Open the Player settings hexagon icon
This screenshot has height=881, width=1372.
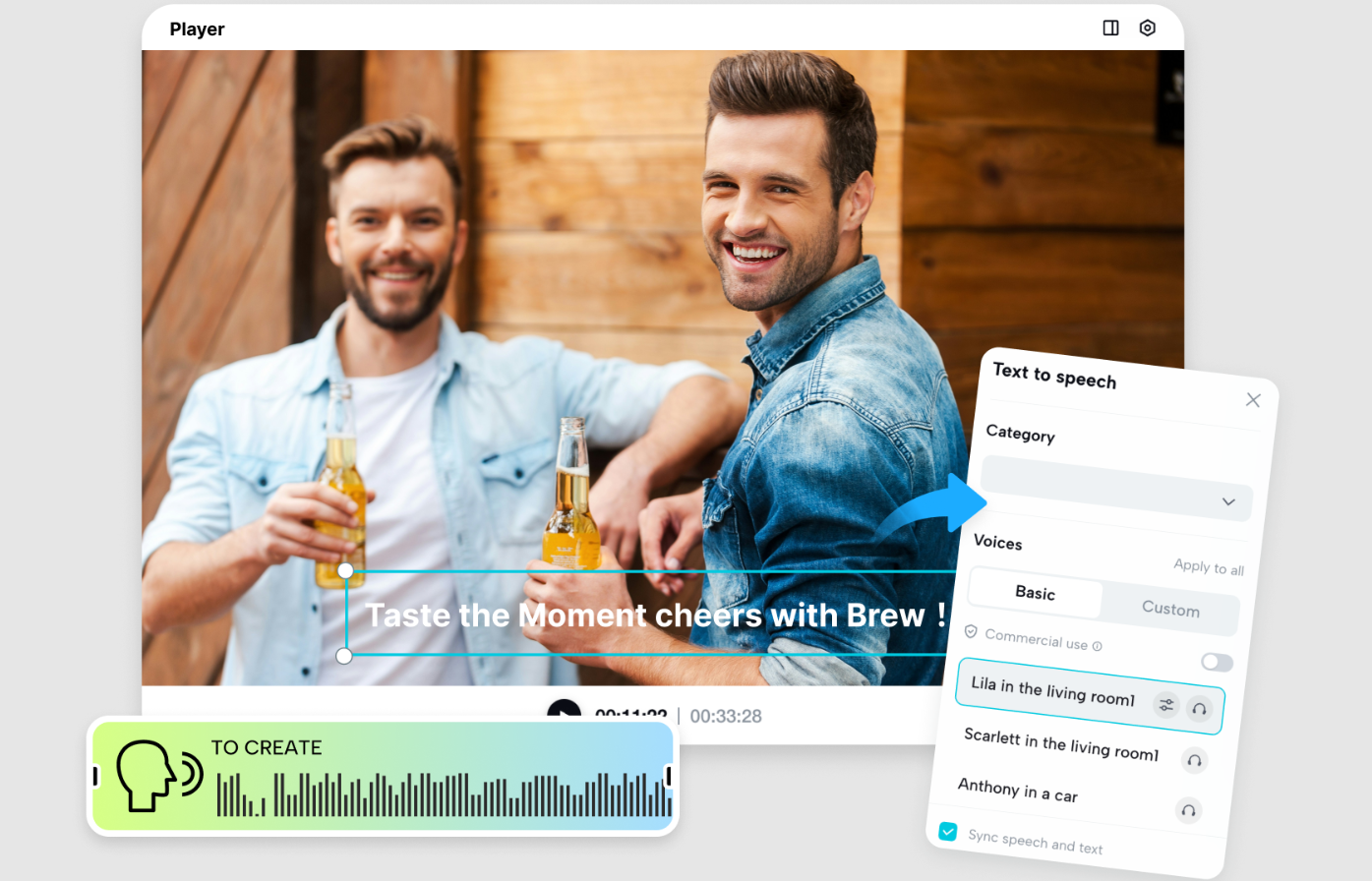[x=1147, y=29]
